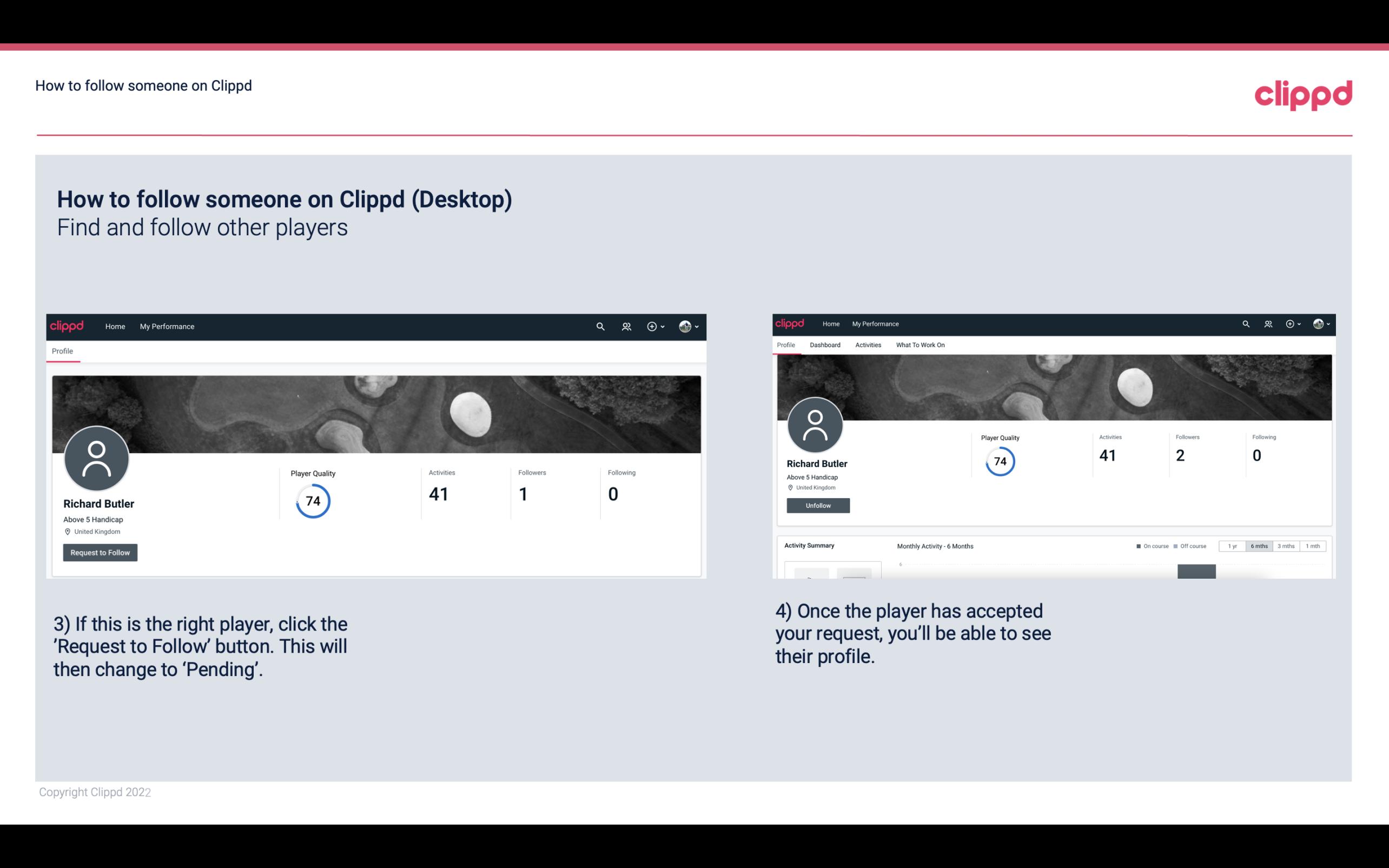Click the 'Unfollow' button on right profile
Image resolution: width=1389 pixels, height=868 pixels.
818,504
